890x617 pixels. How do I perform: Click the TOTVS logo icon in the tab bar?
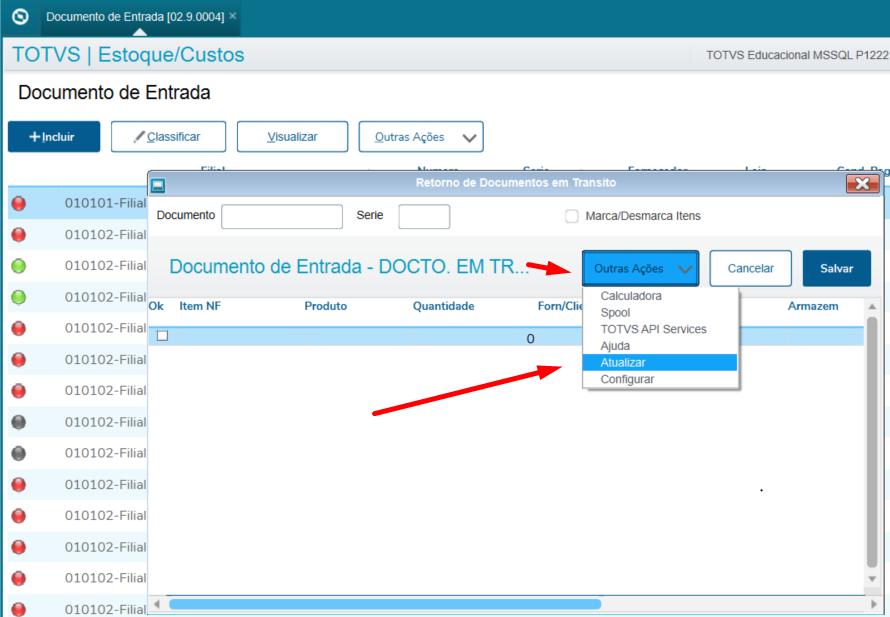tap(20, 16)
